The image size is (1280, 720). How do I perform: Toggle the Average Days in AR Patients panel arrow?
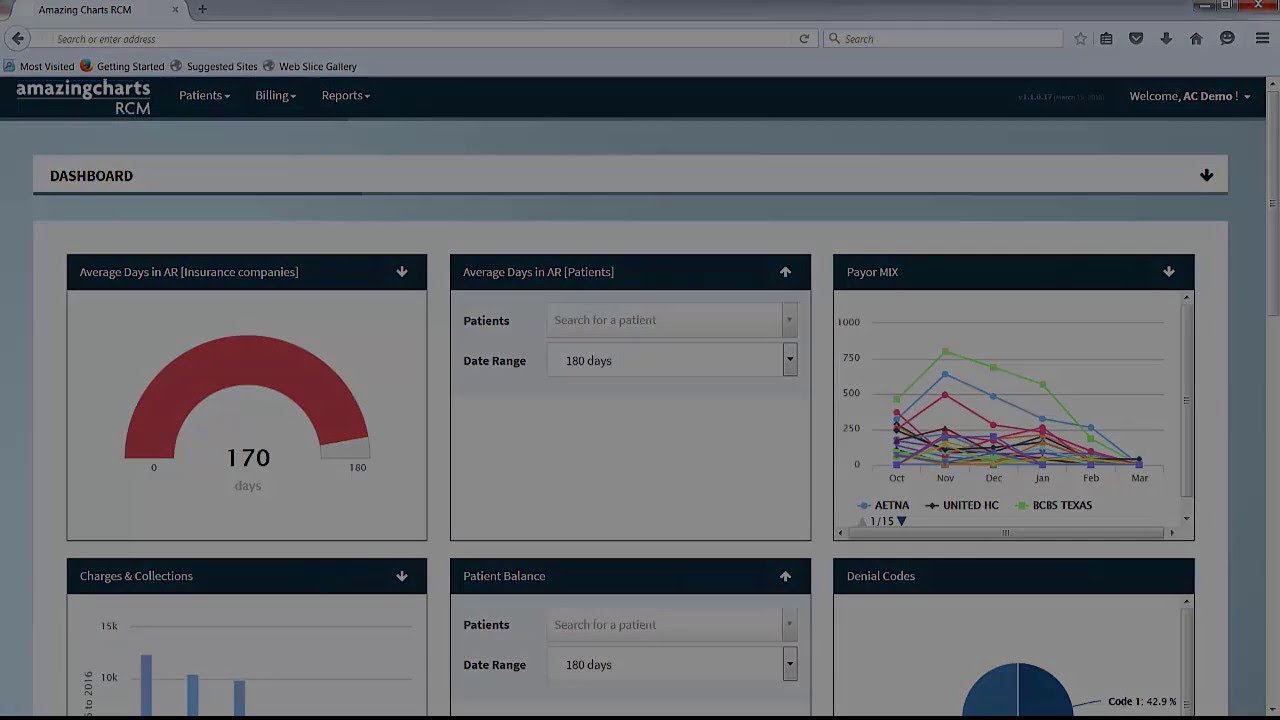tap(785, 272)
